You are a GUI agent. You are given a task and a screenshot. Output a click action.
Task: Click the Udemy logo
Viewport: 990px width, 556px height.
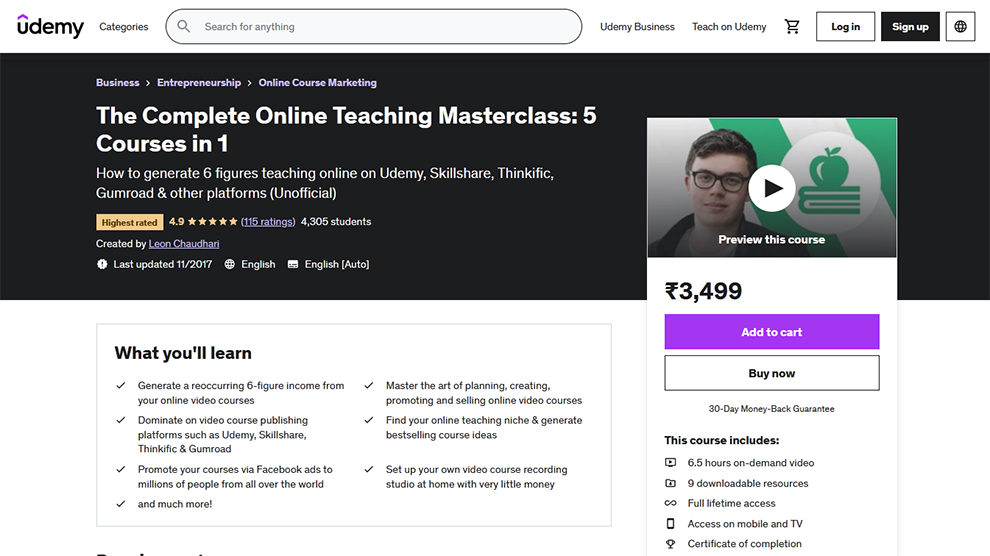(x=51, y=26)
